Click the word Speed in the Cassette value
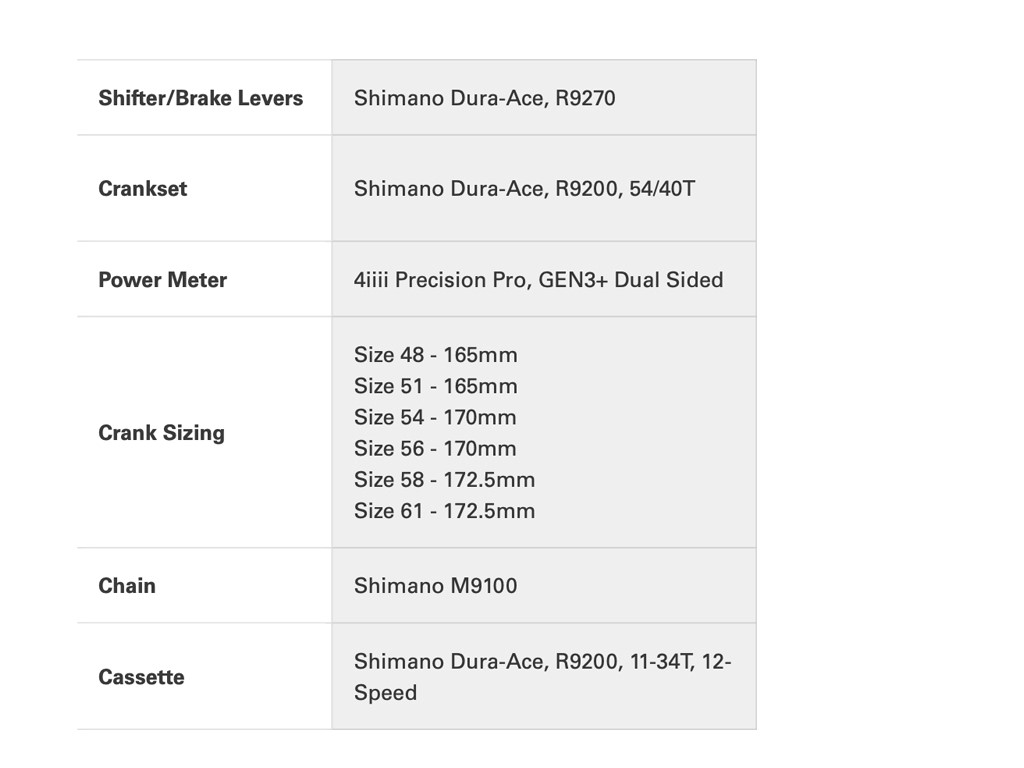1024x768 pixels. pos(385,693)
